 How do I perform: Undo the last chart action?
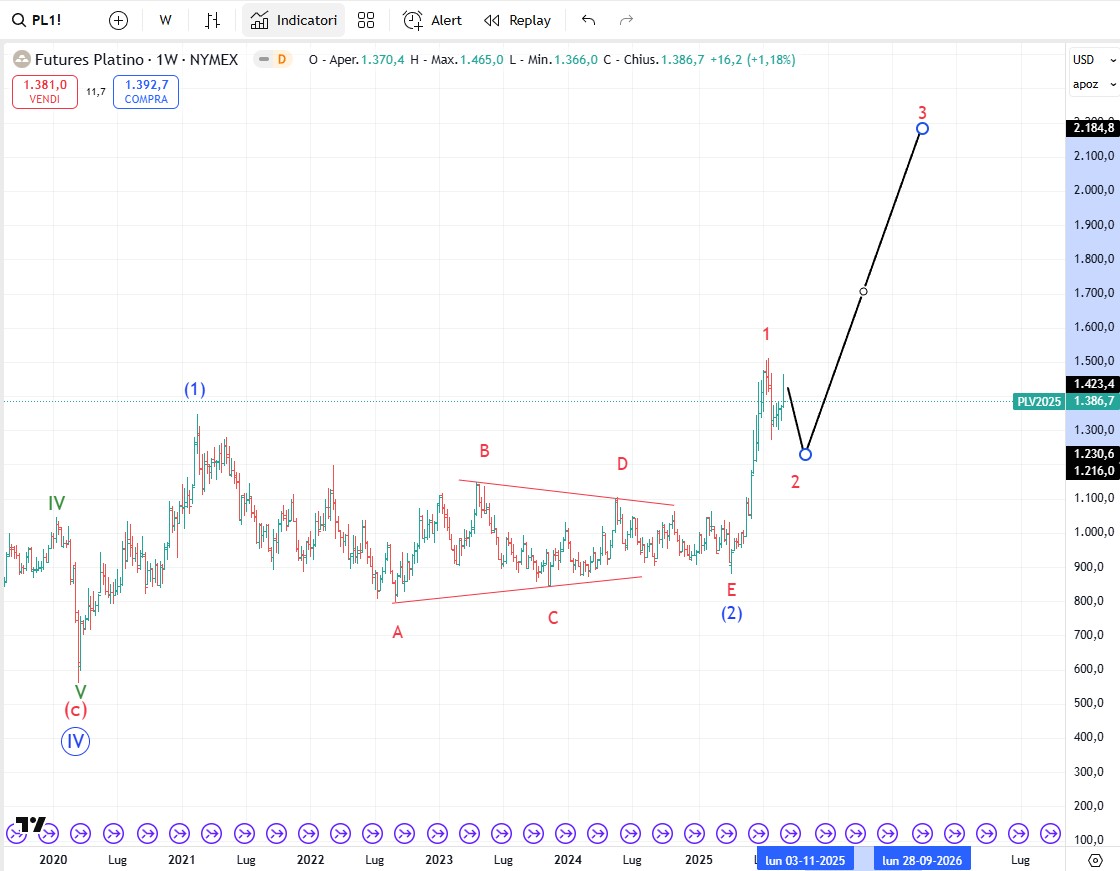coord(588,20)
